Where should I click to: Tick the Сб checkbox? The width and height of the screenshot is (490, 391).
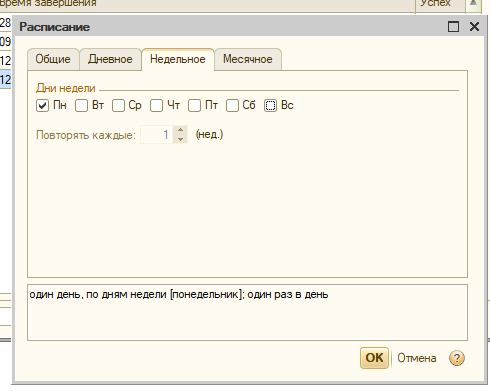pyautogui.click(x=232, y=106)
